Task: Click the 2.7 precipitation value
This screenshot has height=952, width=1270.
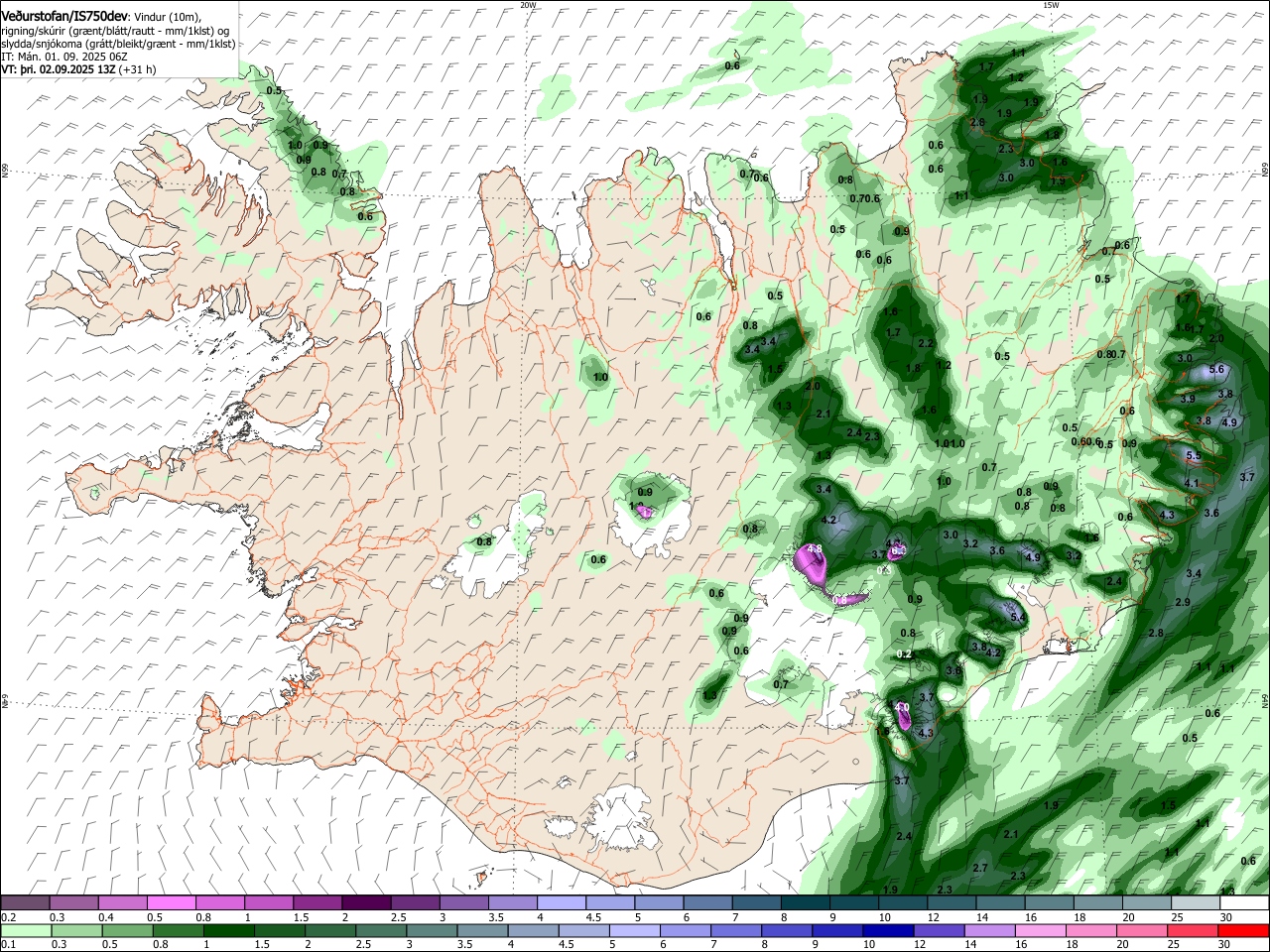Action: 980,868
